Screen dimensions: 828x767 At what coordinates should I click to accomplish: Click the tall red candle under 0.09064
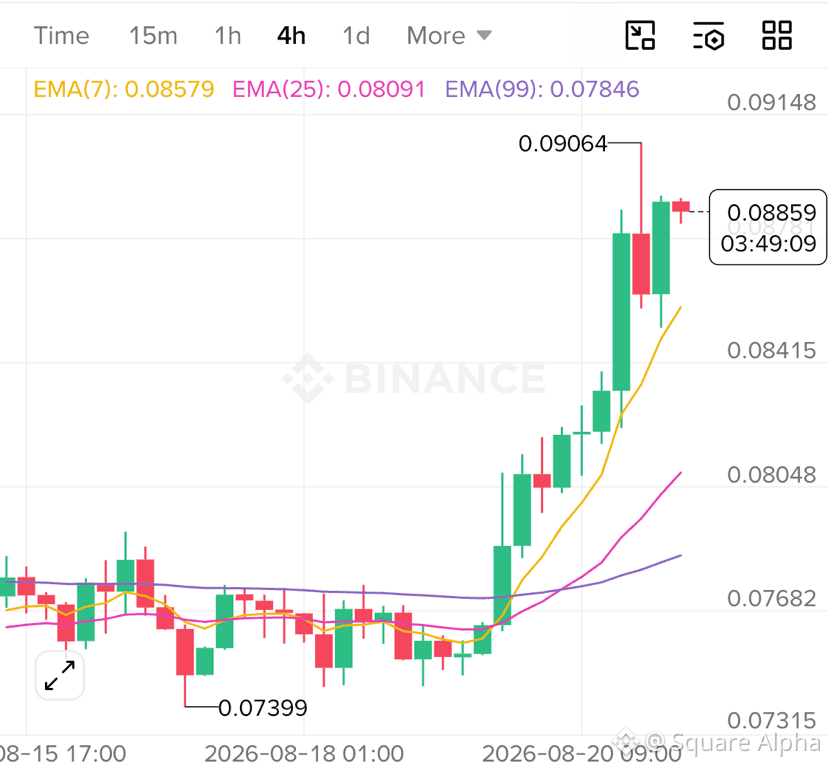click(641, 264)
